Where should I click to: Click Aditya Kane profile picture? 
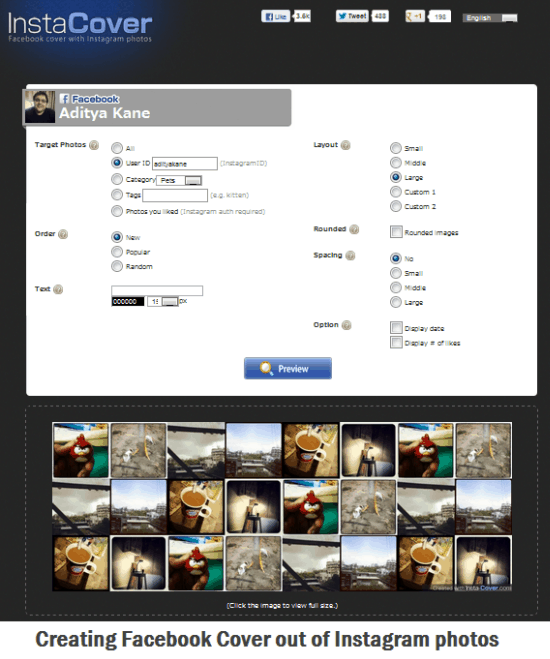tap(40, 107)
